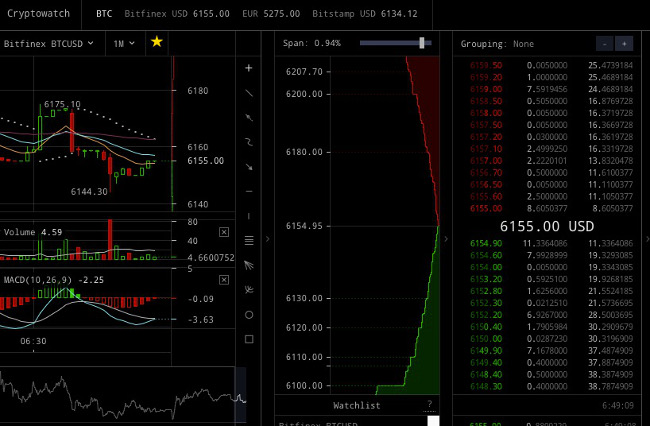Click the 6154.90 bid price row

pyautogui.click(x=551, y=243)
